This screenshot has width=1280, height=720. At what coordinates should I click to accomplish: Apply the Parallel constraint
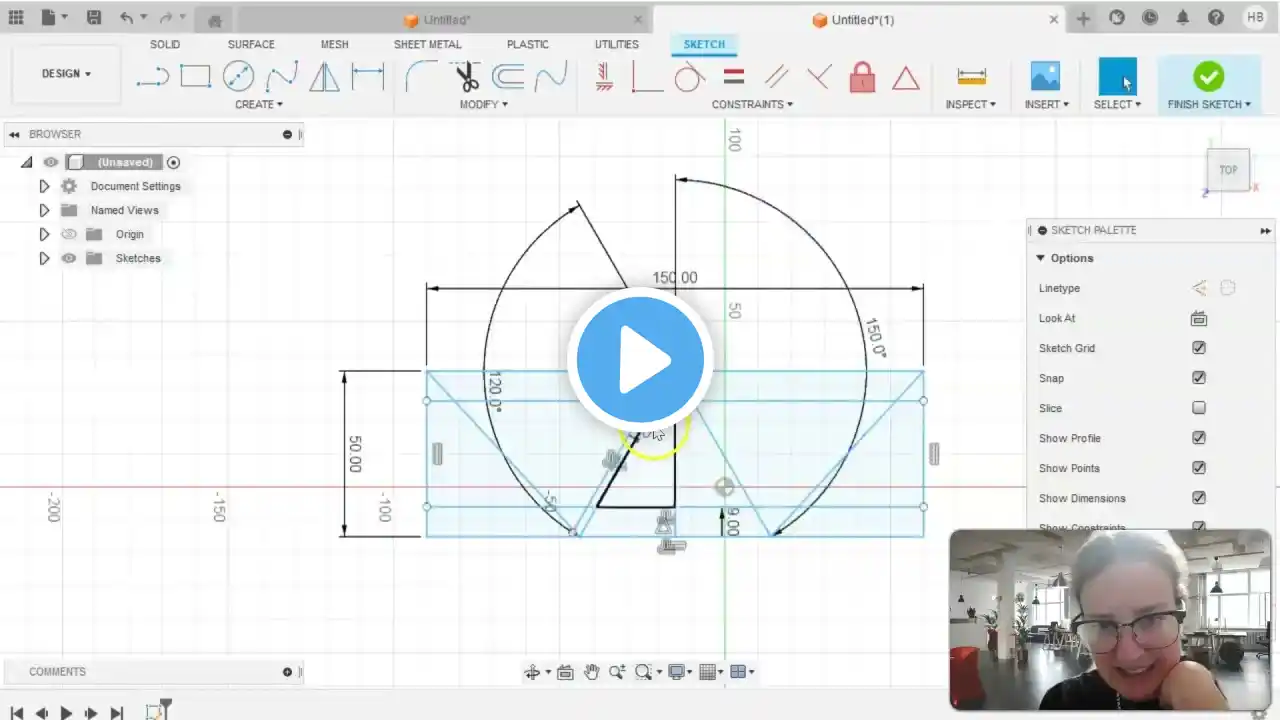click(x=776, y=77)
